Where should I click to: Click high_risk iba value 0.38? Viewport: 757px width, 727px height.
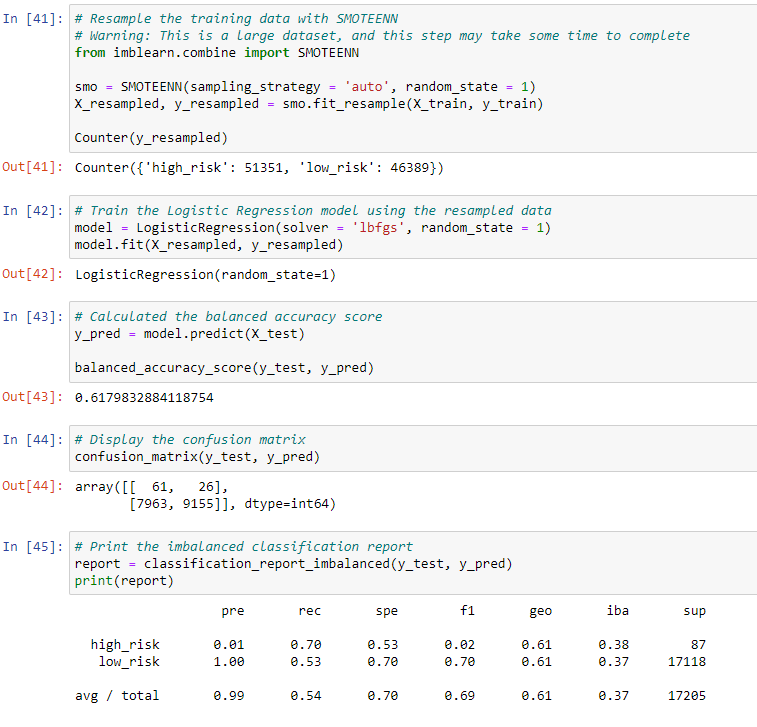click(x=614, y=645)
